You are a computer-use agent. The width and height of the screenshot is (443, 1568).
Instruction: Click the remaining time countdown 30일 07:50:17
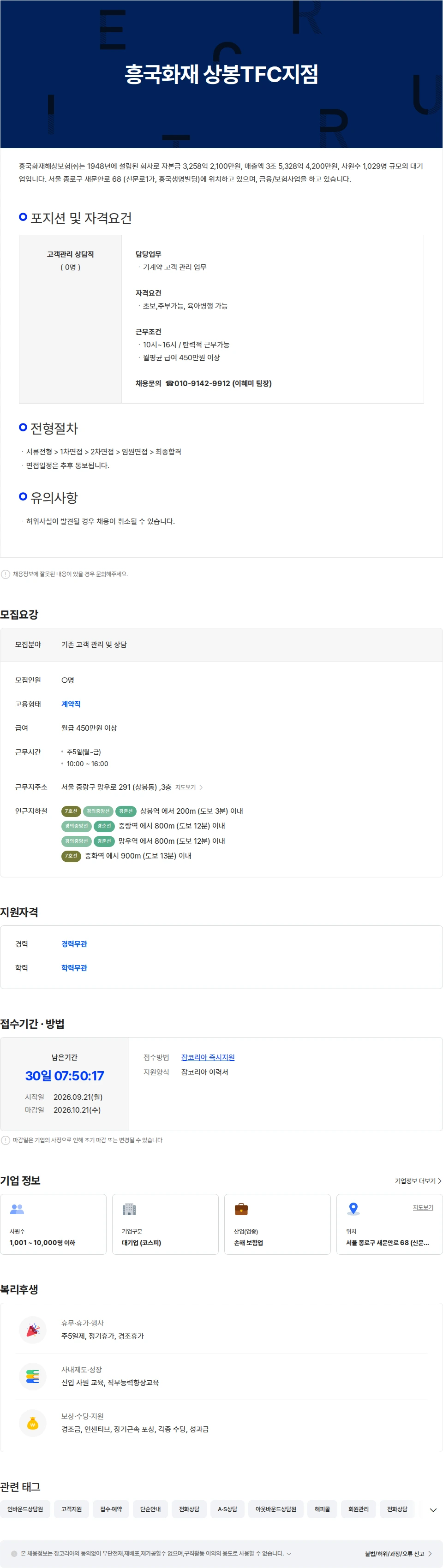[65, 1076]
